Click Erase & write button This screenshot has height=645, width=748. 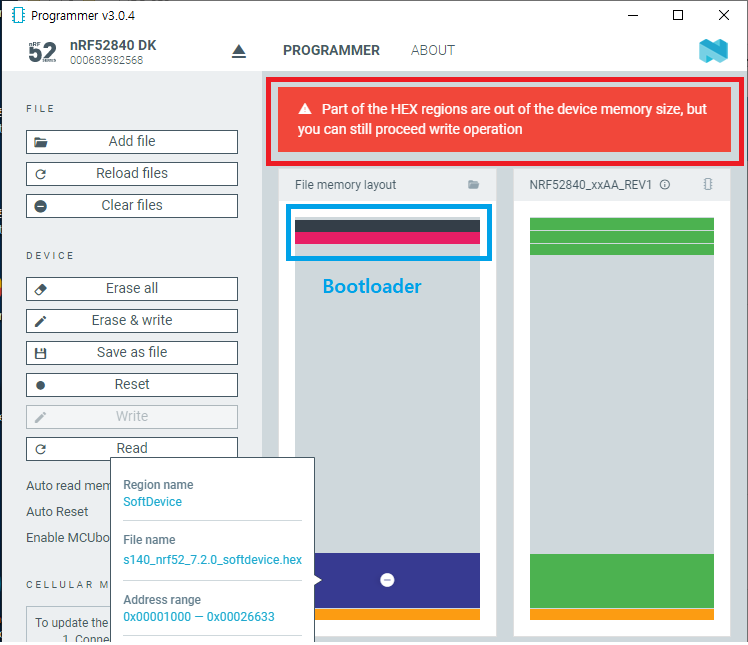[x=132, y=321]
